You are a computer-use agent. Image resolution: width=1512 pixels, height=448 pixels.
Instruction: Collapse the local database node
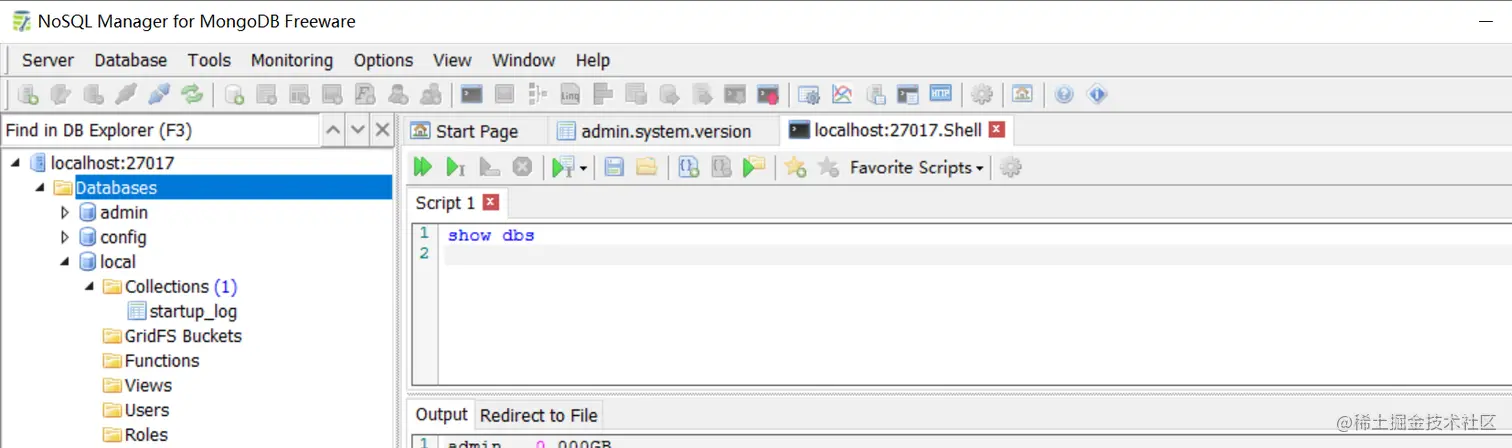pyautogui.click(x=65, y=262)
